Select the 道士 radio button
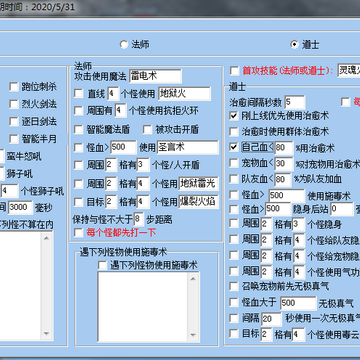This screenshot has width=360, height=360. (x=294, y=45)
